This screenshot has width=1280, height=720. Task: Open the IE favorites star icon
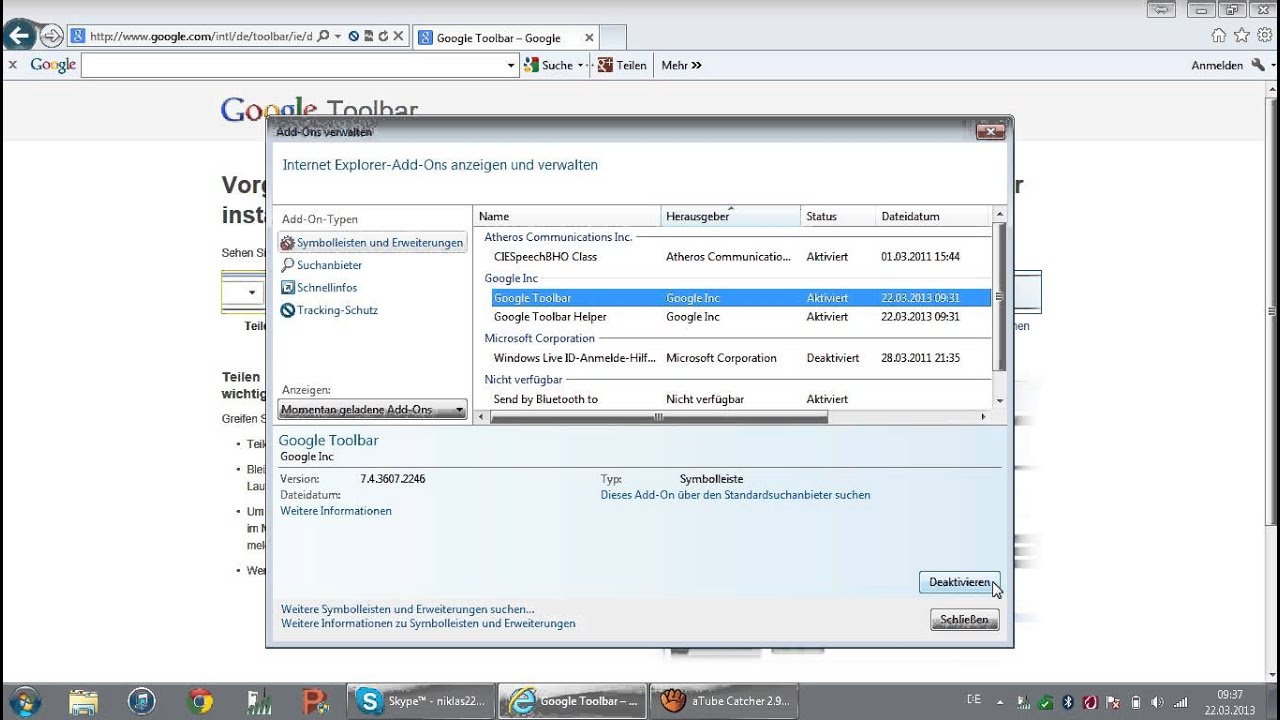click(1241, 36)
